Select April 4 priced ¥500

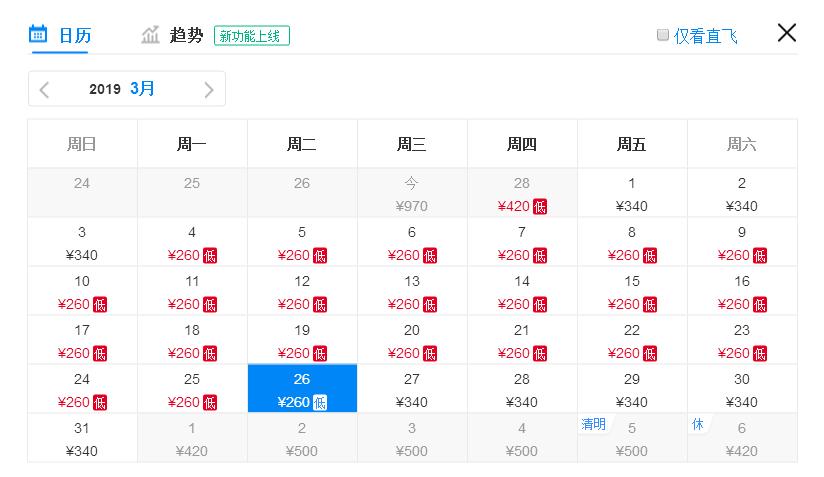(x=522, y=438)
